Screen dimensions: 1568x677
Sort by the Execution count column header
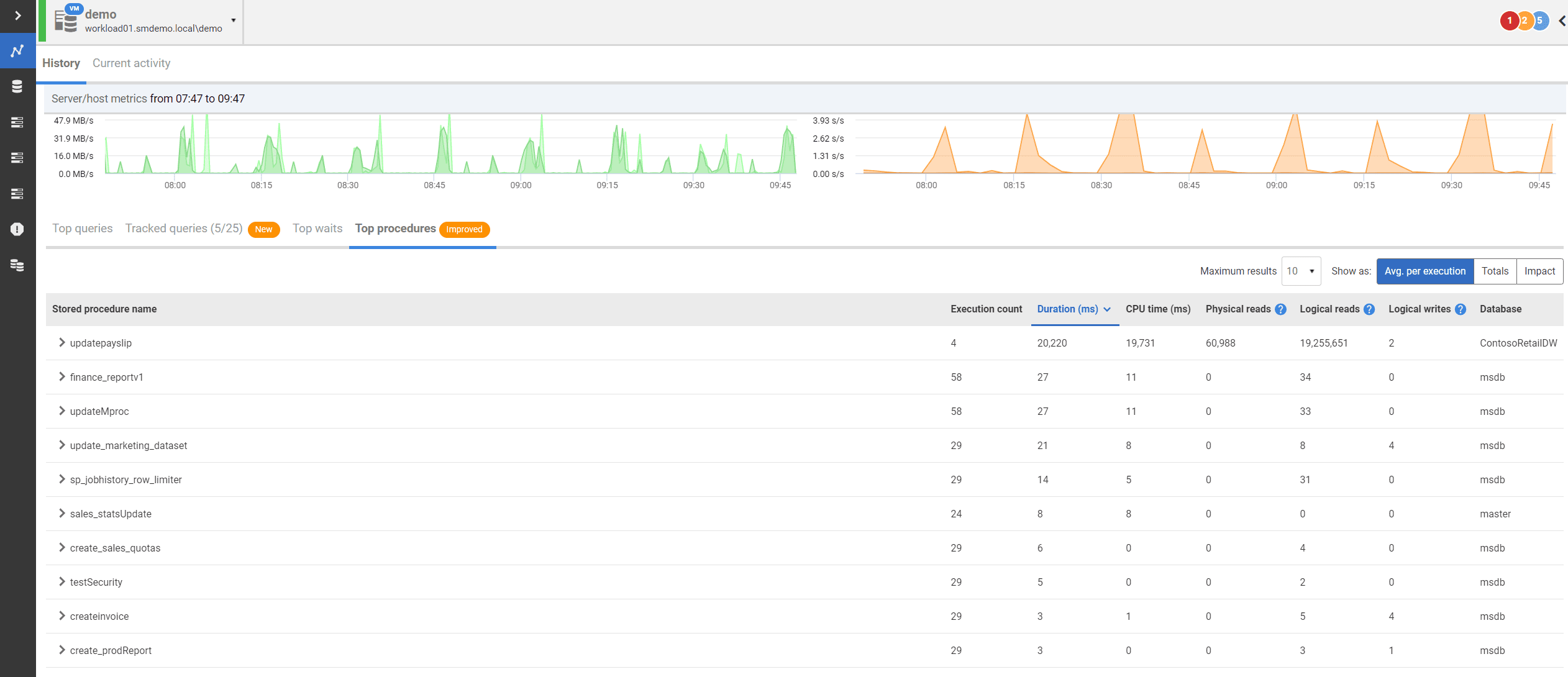click(986, 309)
